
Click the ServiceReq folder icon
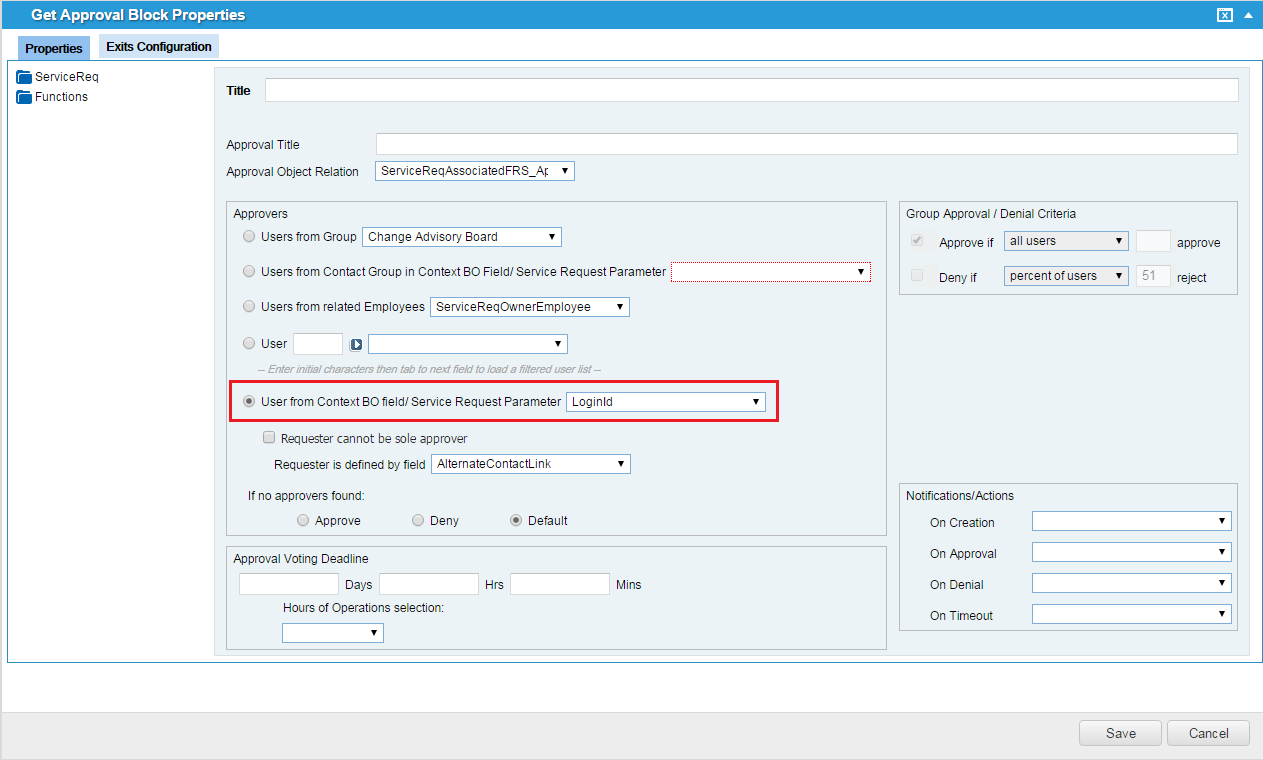tap(24, 77)
